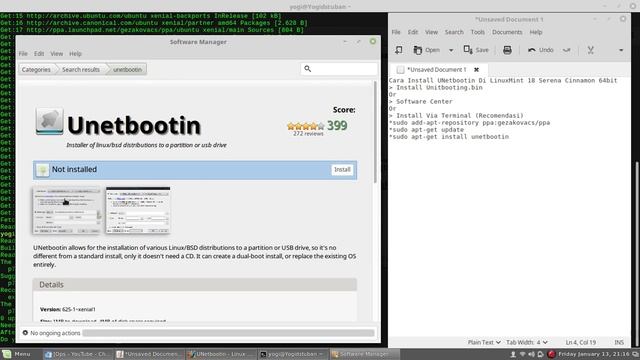Cut selected text with scissors icon
This screenshot has width=640, height=360.
590,50
